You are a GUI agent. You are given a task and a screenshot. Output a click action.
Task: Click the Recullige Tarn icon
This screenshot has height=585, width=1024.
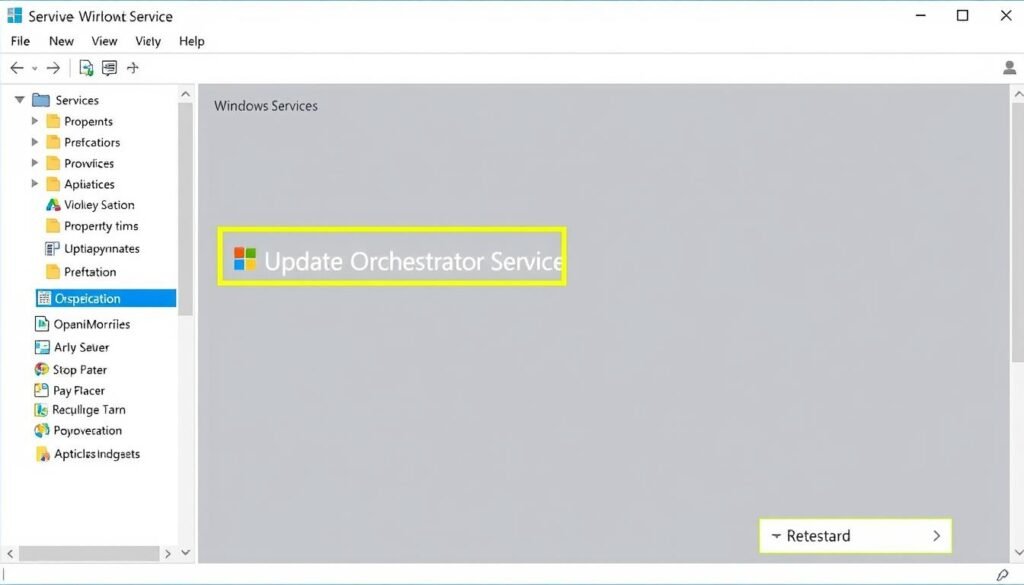(x=41, y=410)
